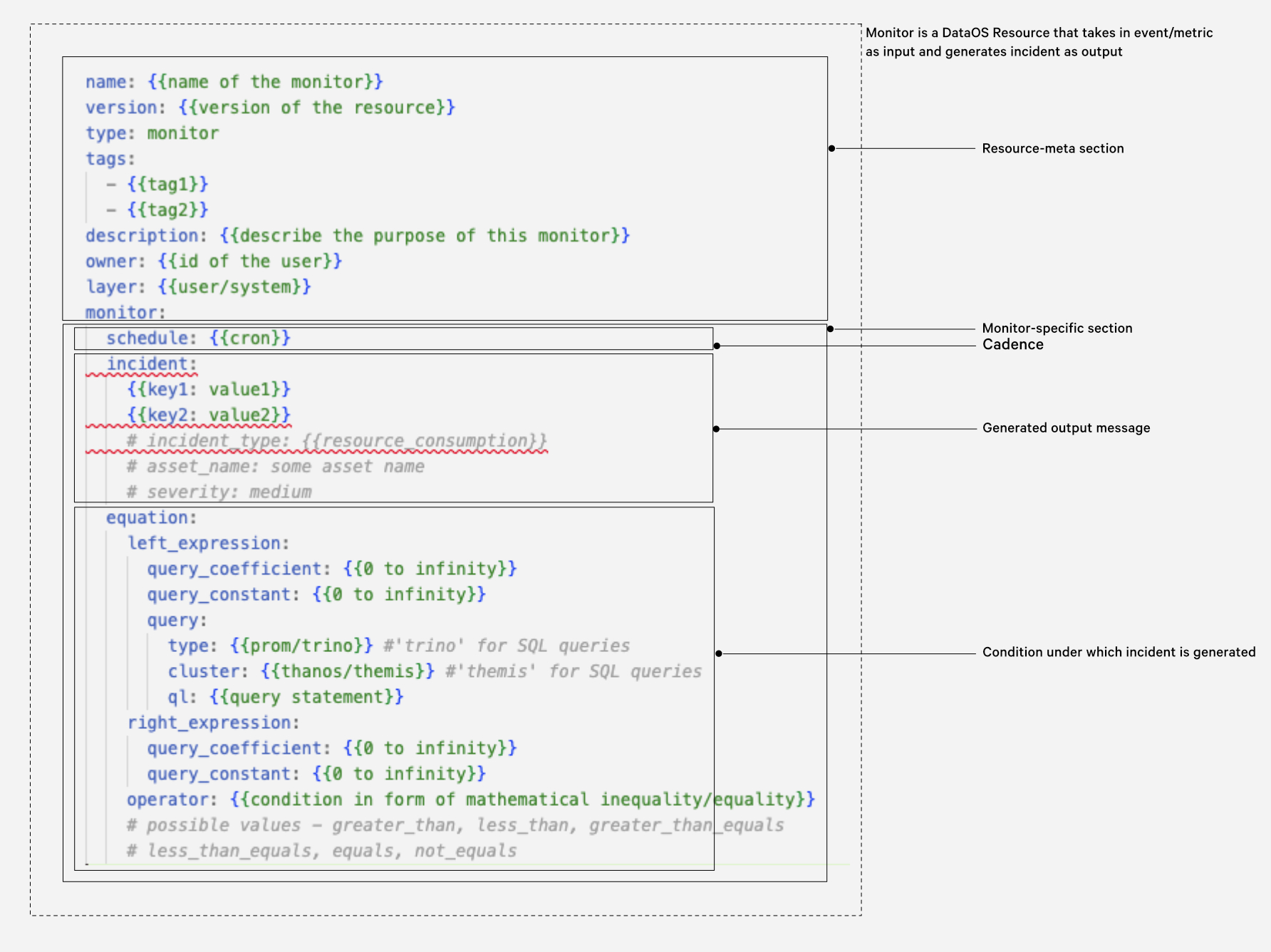Click the underlined 'incident:' key
1271x952 pixels.
tap(151, 364)
